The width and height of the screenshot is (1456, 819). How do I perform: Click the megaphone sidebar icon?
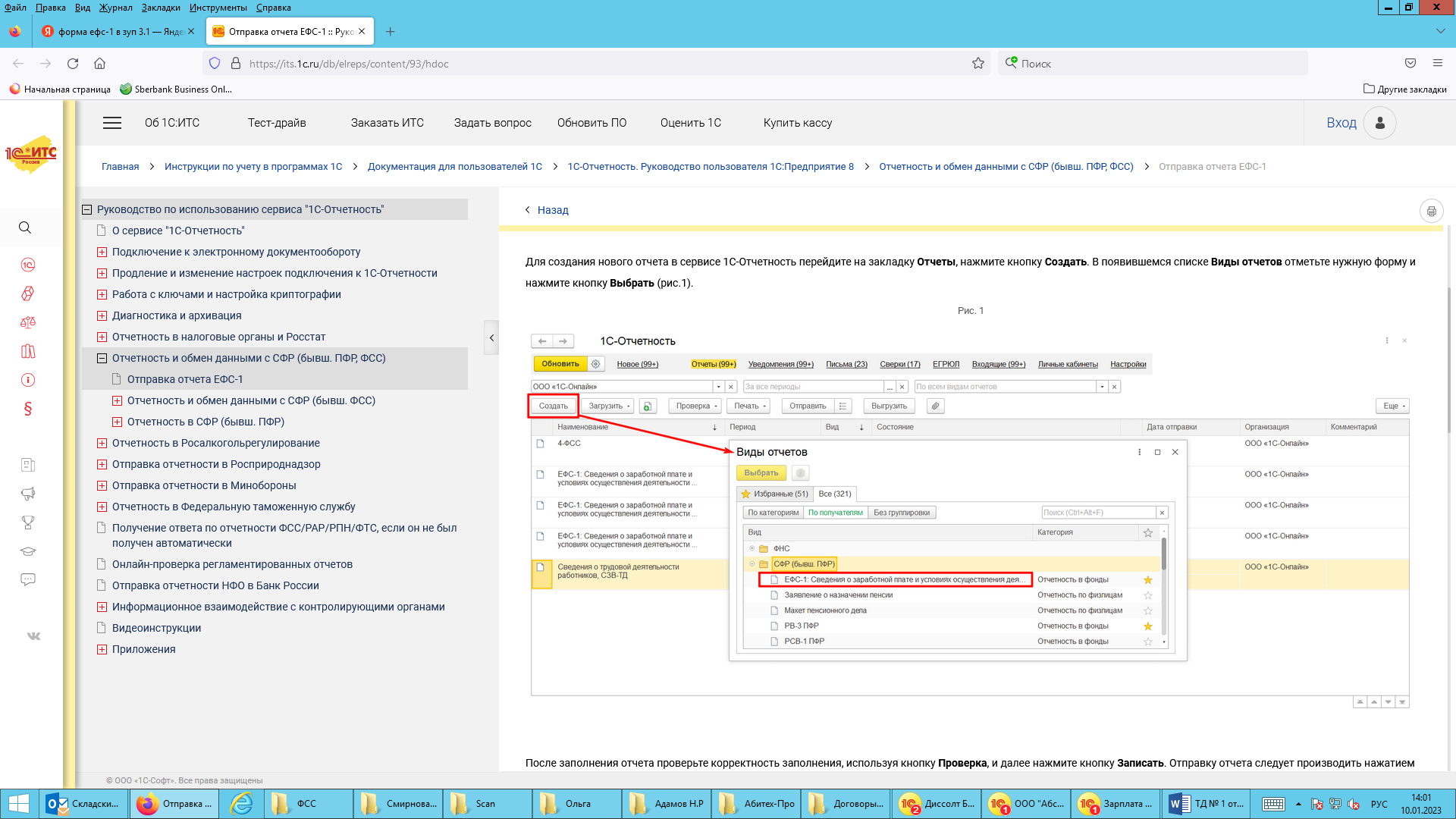(x=28, y=494)
